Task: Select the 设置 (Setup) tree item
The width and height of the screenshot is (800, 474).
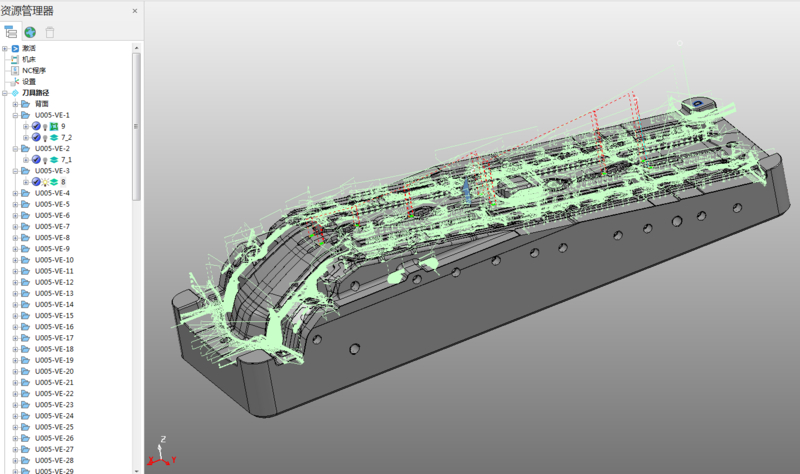Action: pos(28,81)
